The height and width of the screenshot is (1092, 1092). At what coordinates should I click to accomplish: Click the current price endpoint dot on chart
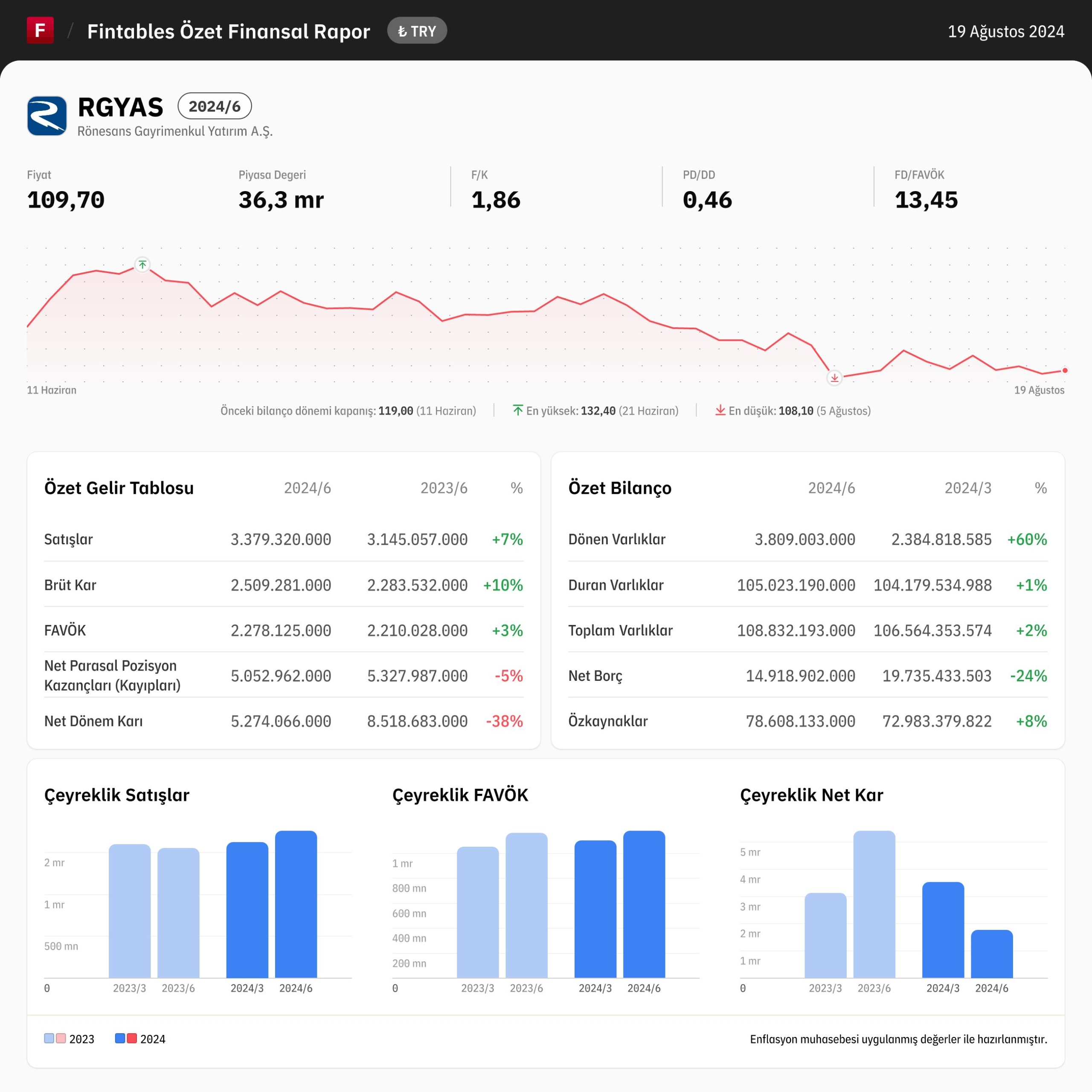click(1065, 371)
